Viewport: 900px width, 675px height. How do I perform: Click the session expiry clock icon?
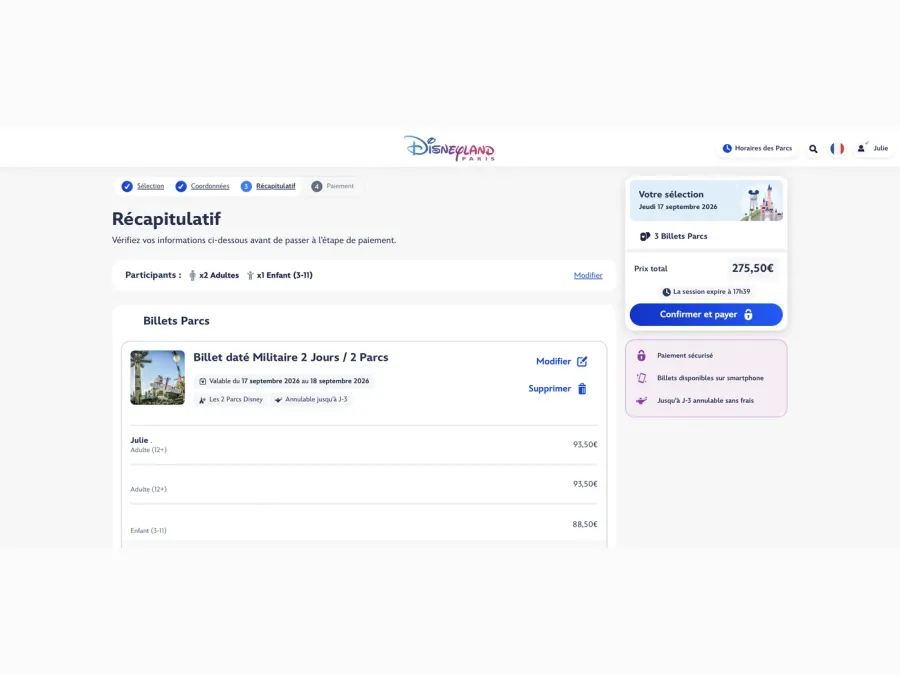pyautogui.click(x=666, y=292)
